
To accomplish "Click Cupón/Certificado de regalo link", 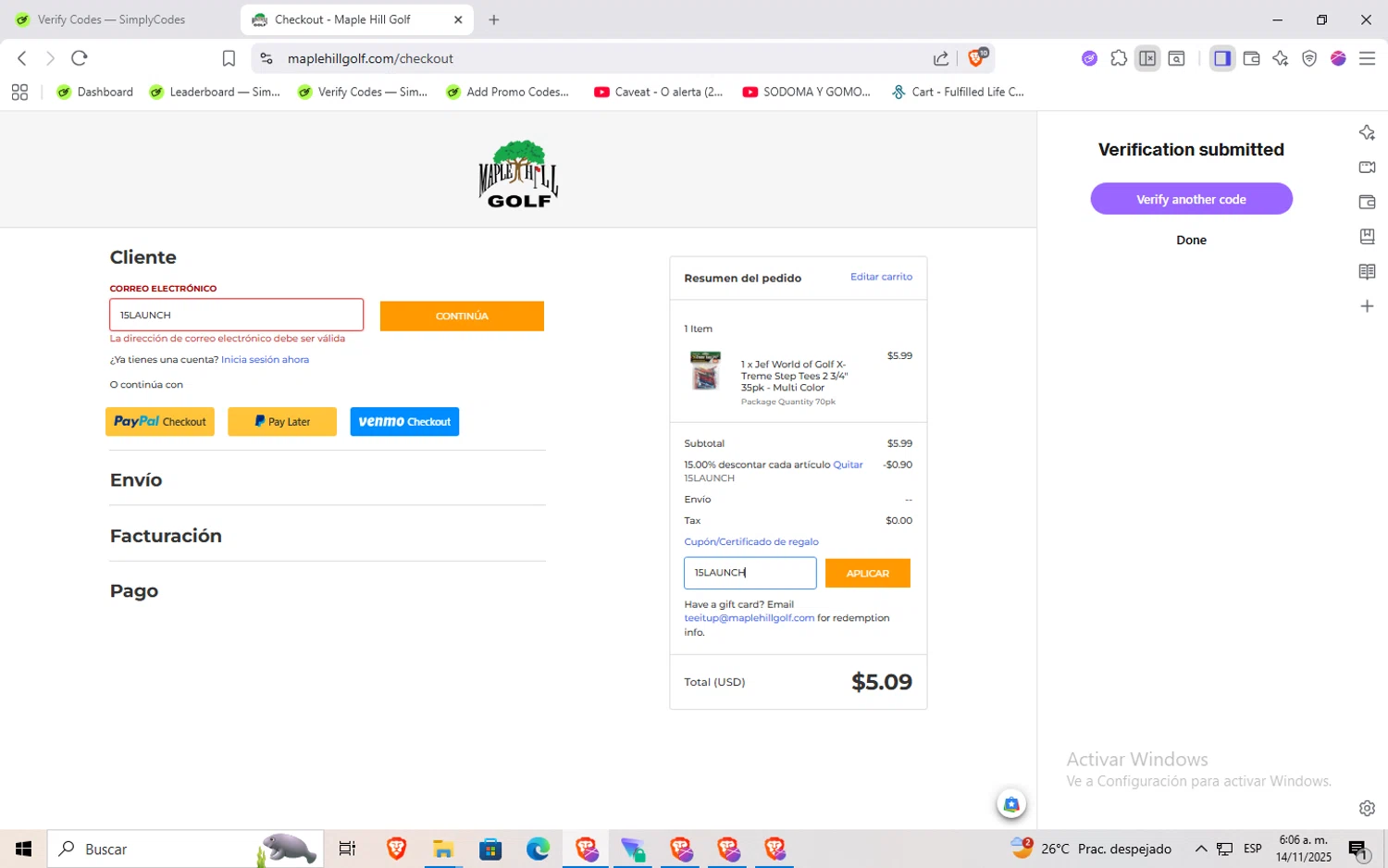I will 751,541.
